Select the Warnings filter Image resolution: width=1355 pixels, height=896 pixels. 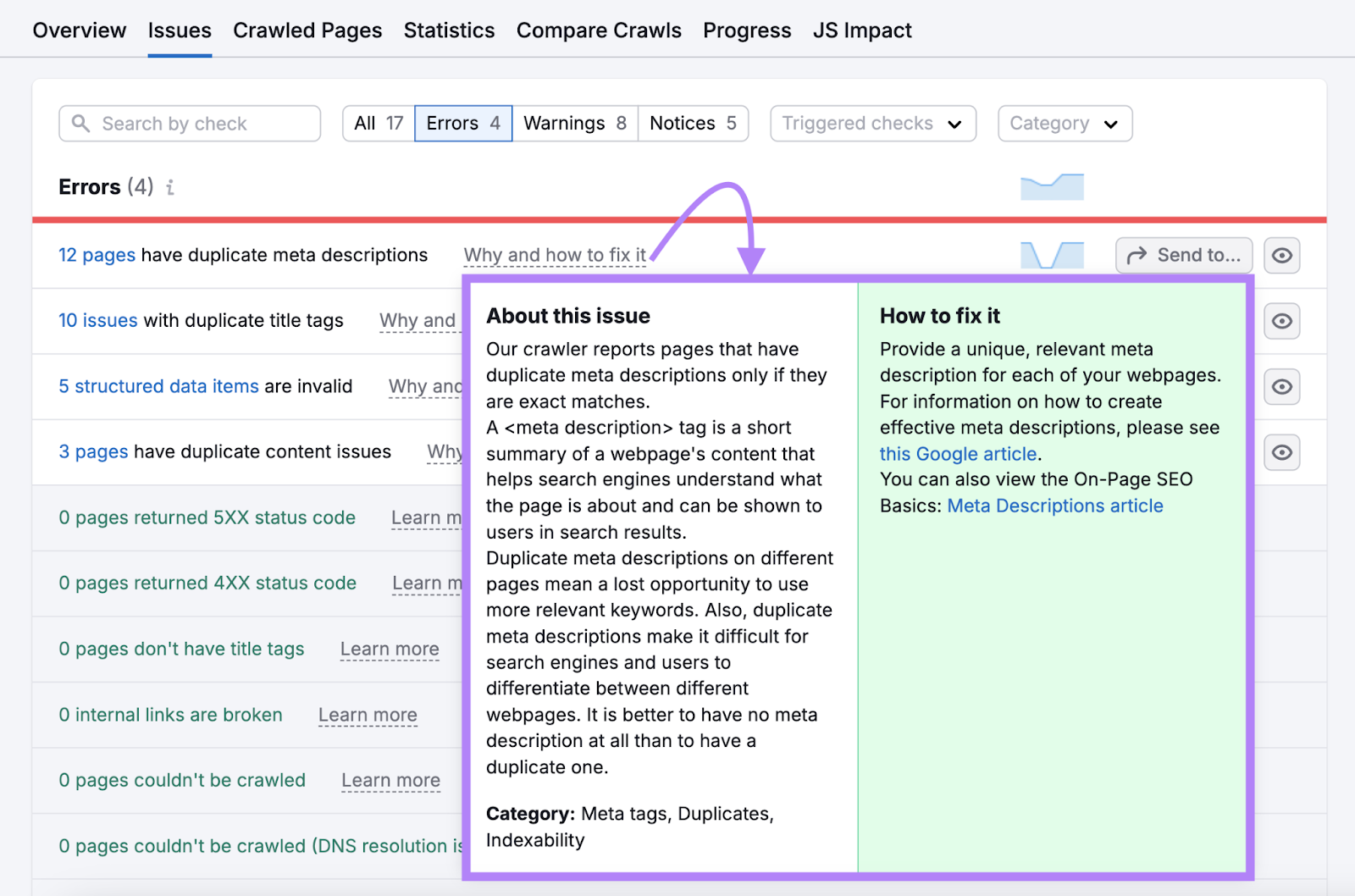point(575,123)
